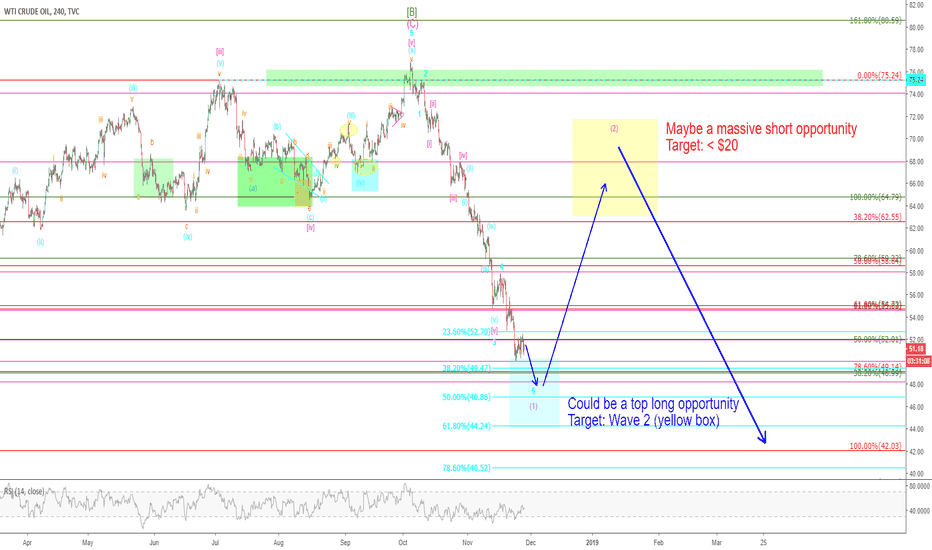Click the green [B] wave label at the top
The width and height of the screenshot is (932, 550).
tap(412, 11)
